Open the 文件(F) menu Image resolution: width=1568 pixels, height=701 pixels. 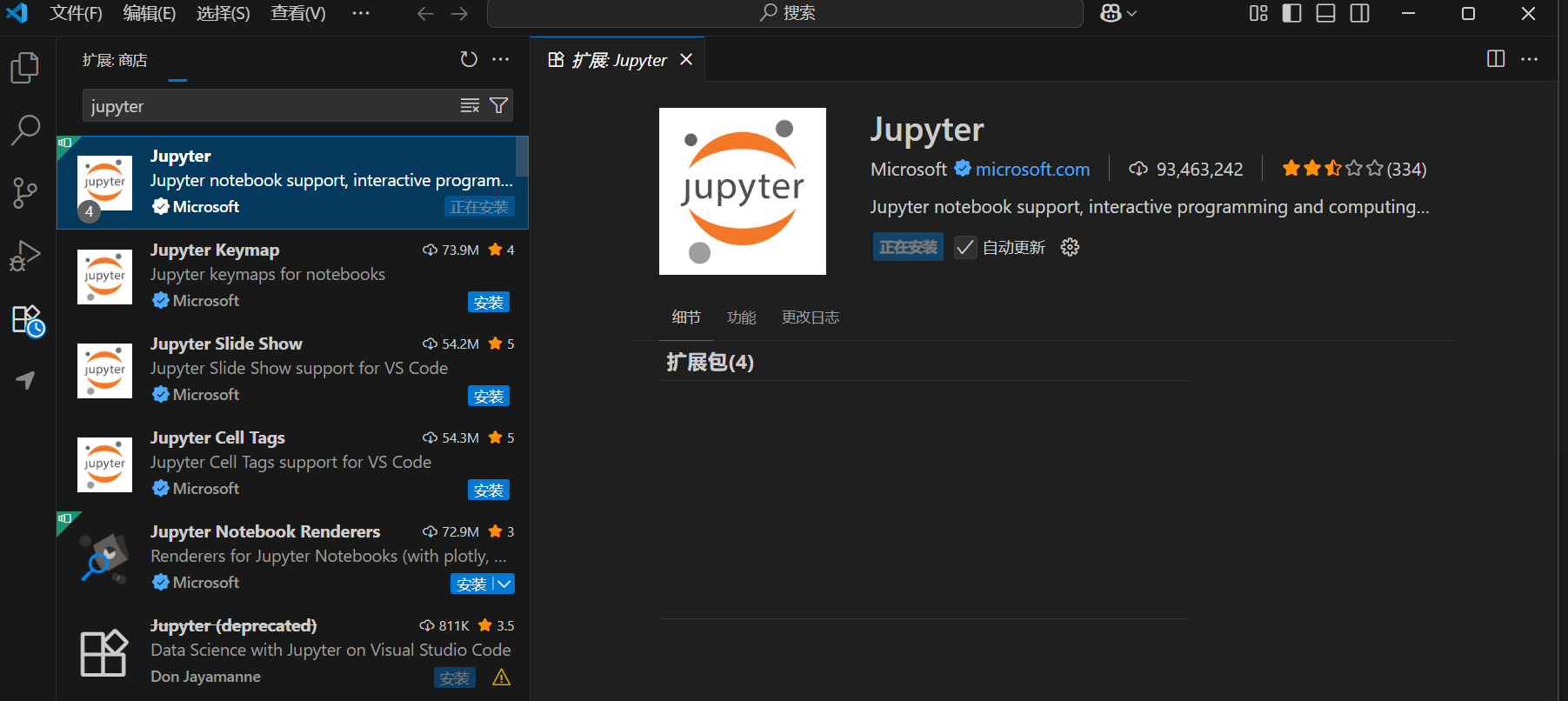(76, 13)
